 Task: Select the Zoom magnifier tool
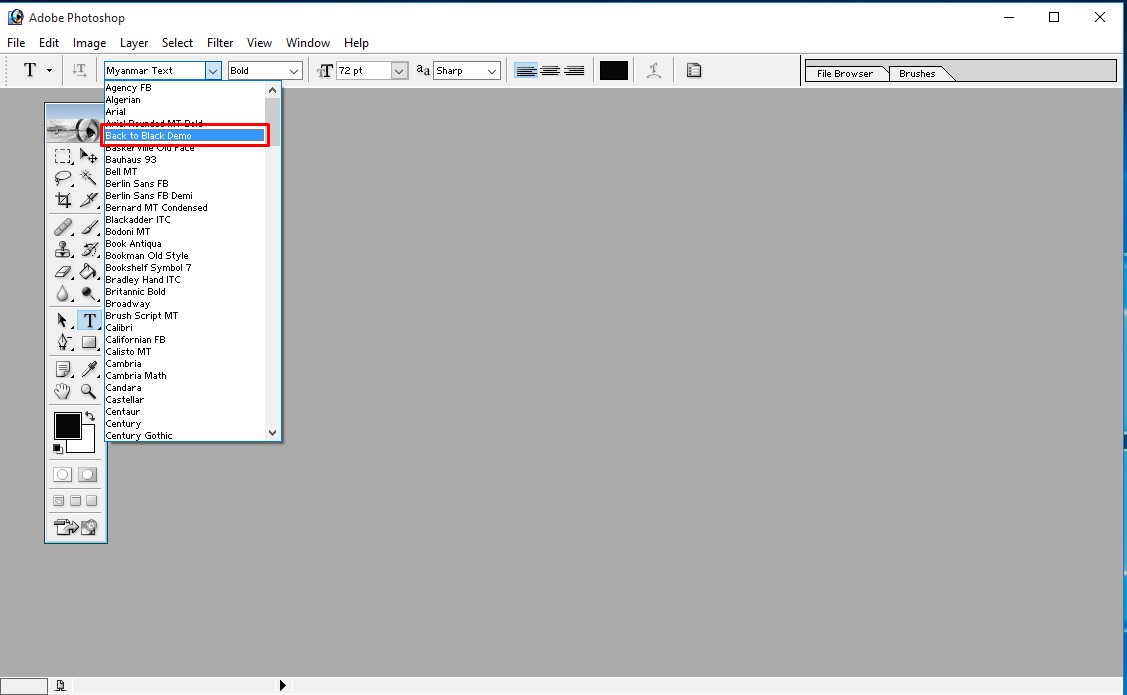tap(88, 391)
